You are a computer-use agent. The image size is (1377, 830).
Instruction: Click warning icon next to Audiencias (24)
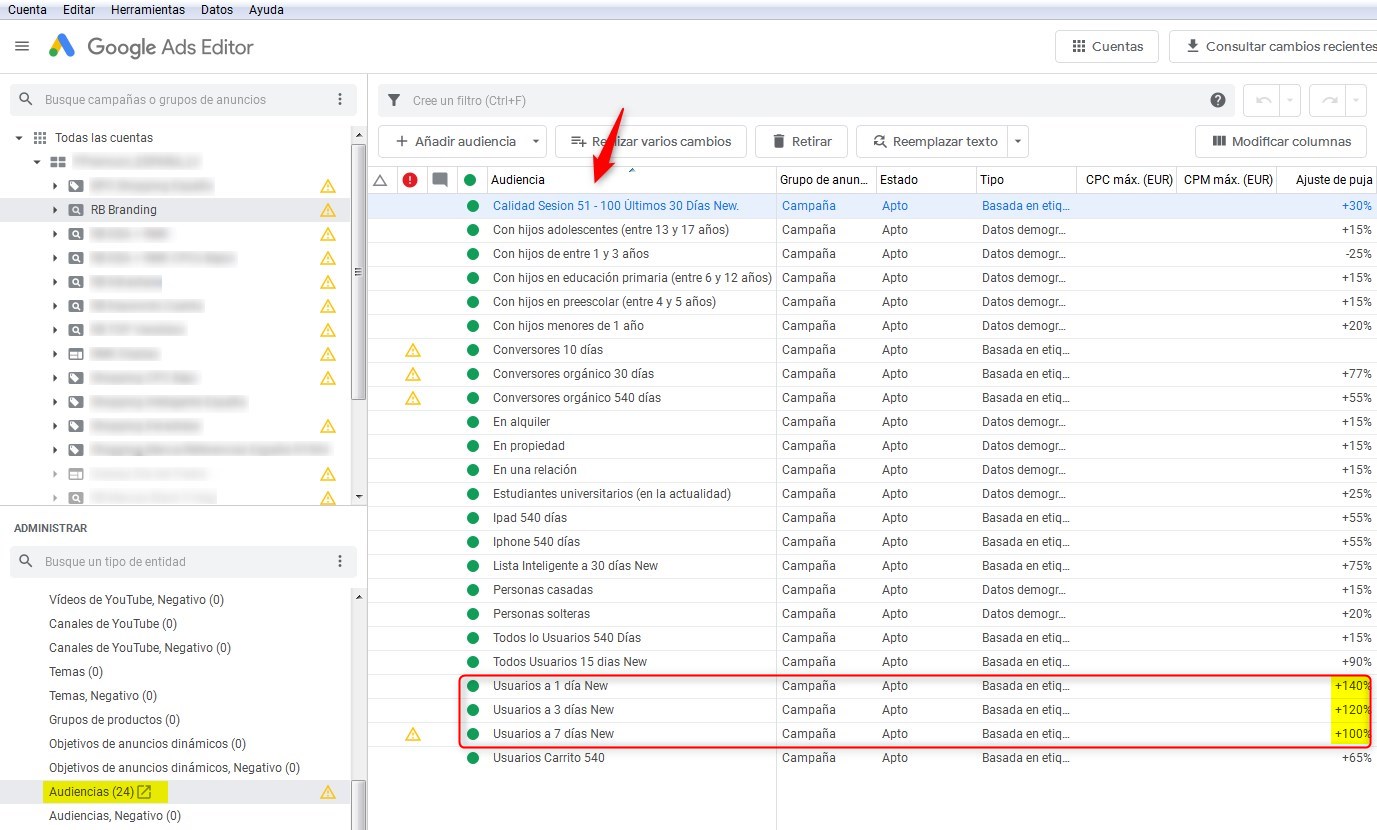(327, 792)
